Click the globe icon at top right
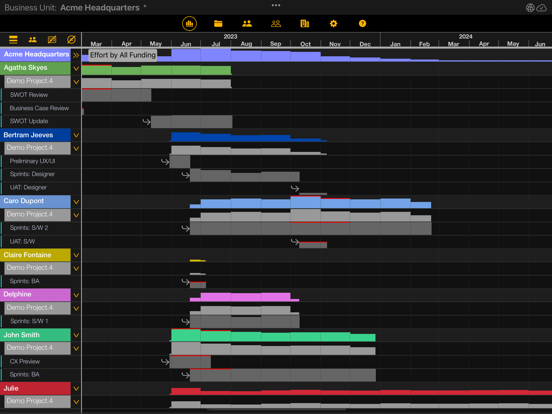The height and width of the screenshot is (414, 552). pyautogui.click(x=530, y=7)
